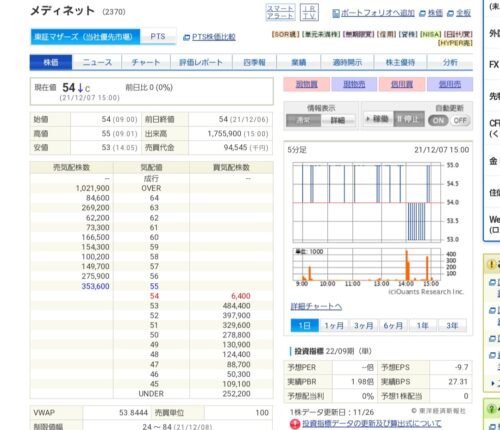Image resolution: width=500 pixels, height=430 pixels.
Task: Select the 東証マザーズ market tab
Action: [85, 36]
